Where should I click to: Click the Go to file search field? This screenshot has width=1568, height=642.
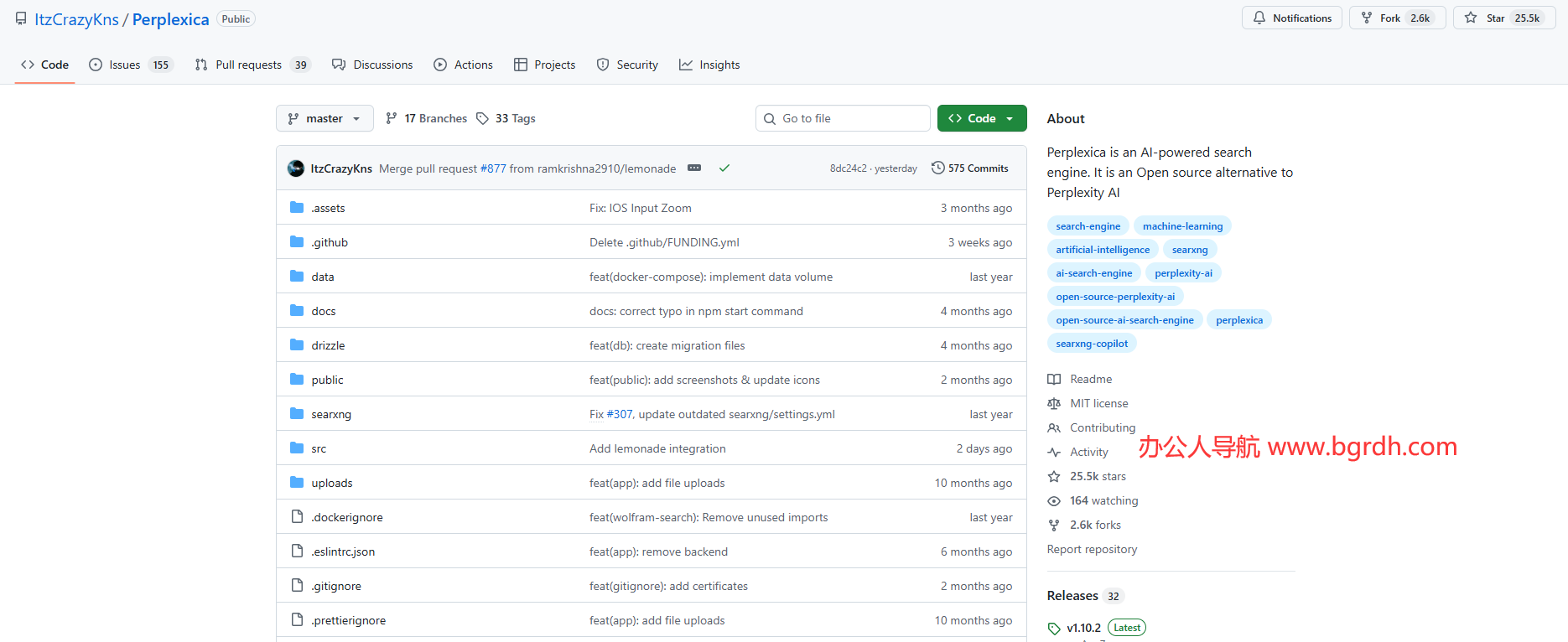(x=843, y=119)
